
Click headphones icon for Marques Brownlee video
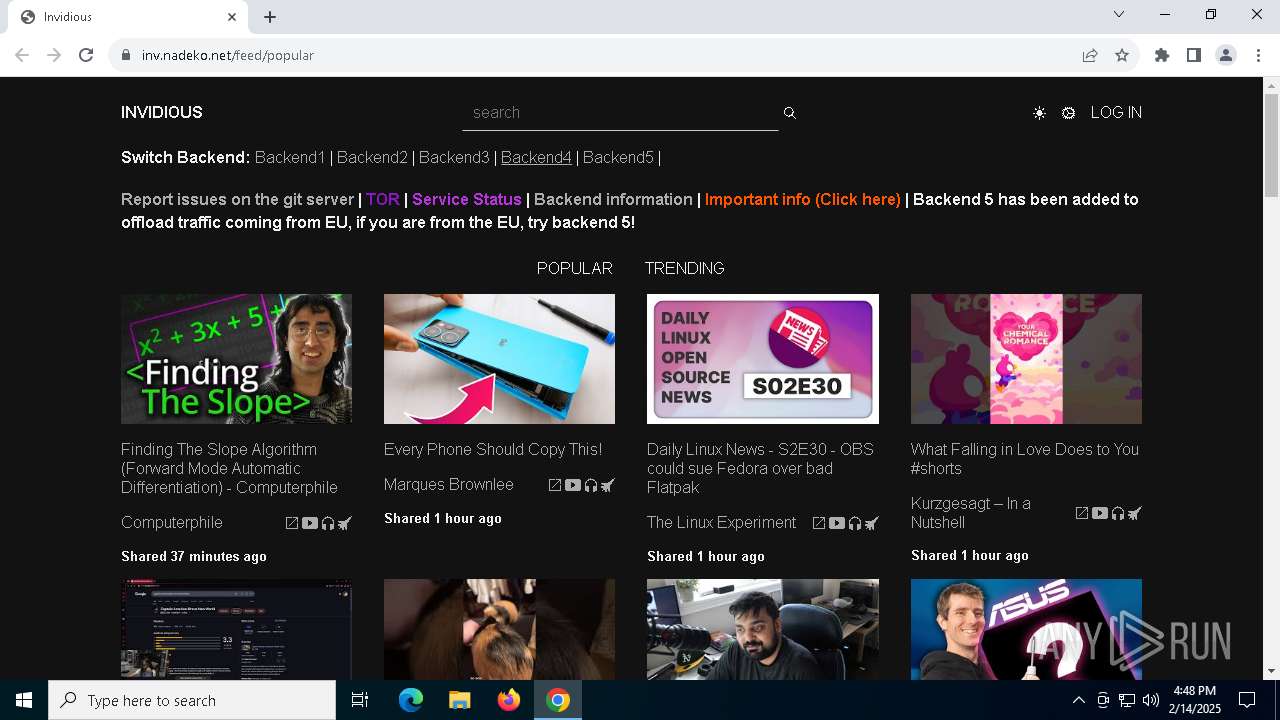(591, 485)
